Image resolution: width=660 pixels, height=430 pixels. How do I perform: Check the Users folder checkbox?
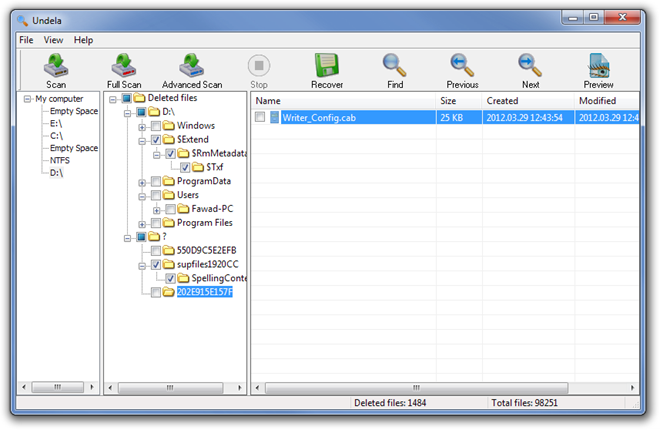point(156,195)
